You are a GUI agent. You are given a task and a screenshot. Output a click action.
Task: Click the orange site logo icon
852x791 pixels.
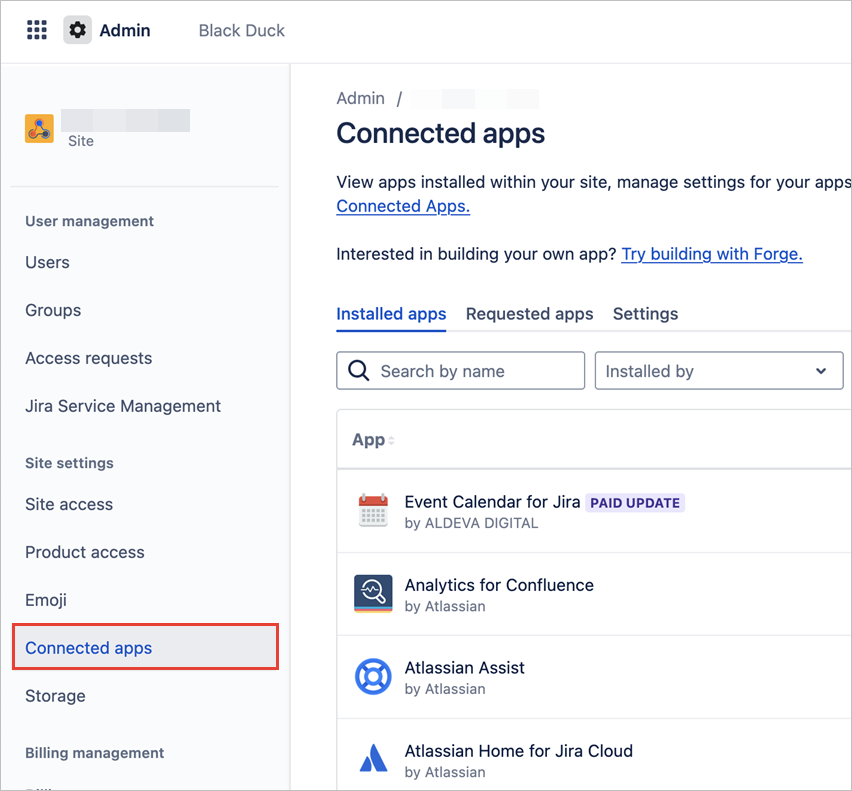pos(39,129)
